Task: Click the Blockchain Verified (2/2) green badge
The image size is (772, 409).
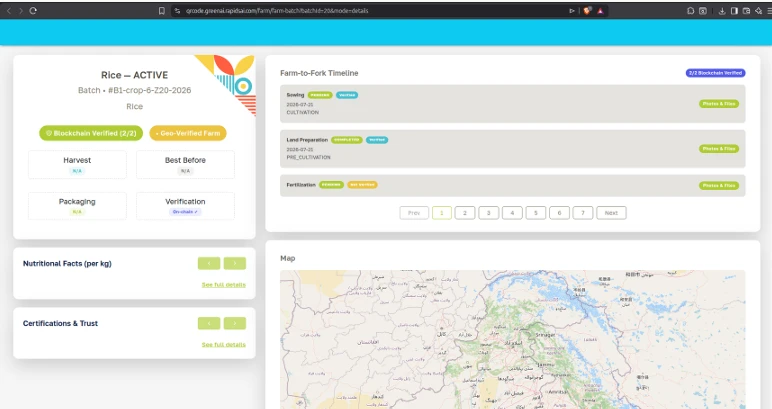Action: tap(91, 133)
